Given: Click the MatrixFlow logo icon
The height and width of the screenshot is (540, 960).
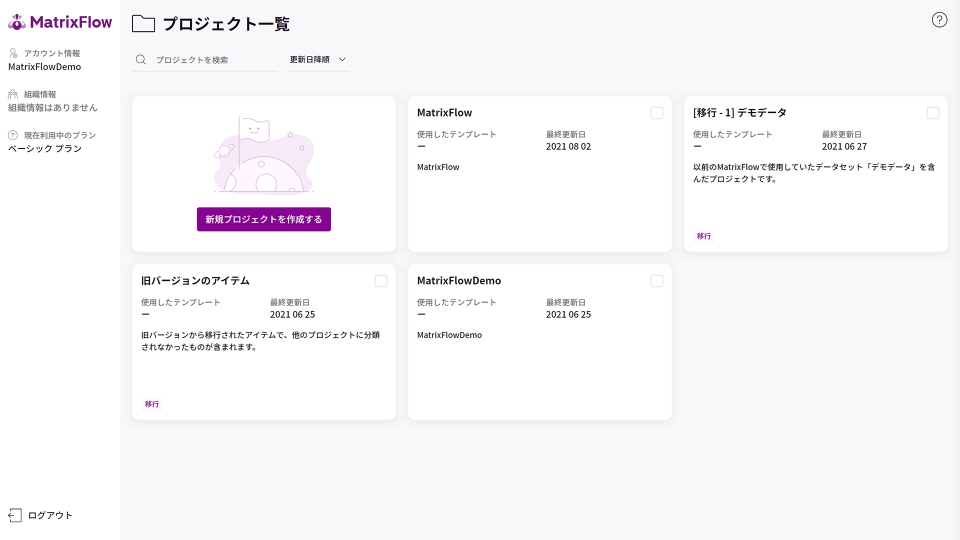Looking at the screenshot, I should [17, 22].
